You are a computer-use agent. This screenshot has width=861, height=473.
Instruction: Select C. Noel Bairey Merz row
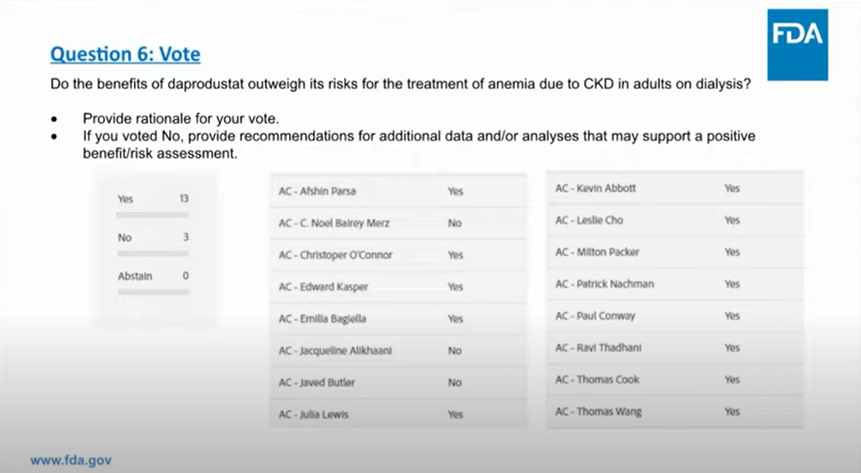397,223
